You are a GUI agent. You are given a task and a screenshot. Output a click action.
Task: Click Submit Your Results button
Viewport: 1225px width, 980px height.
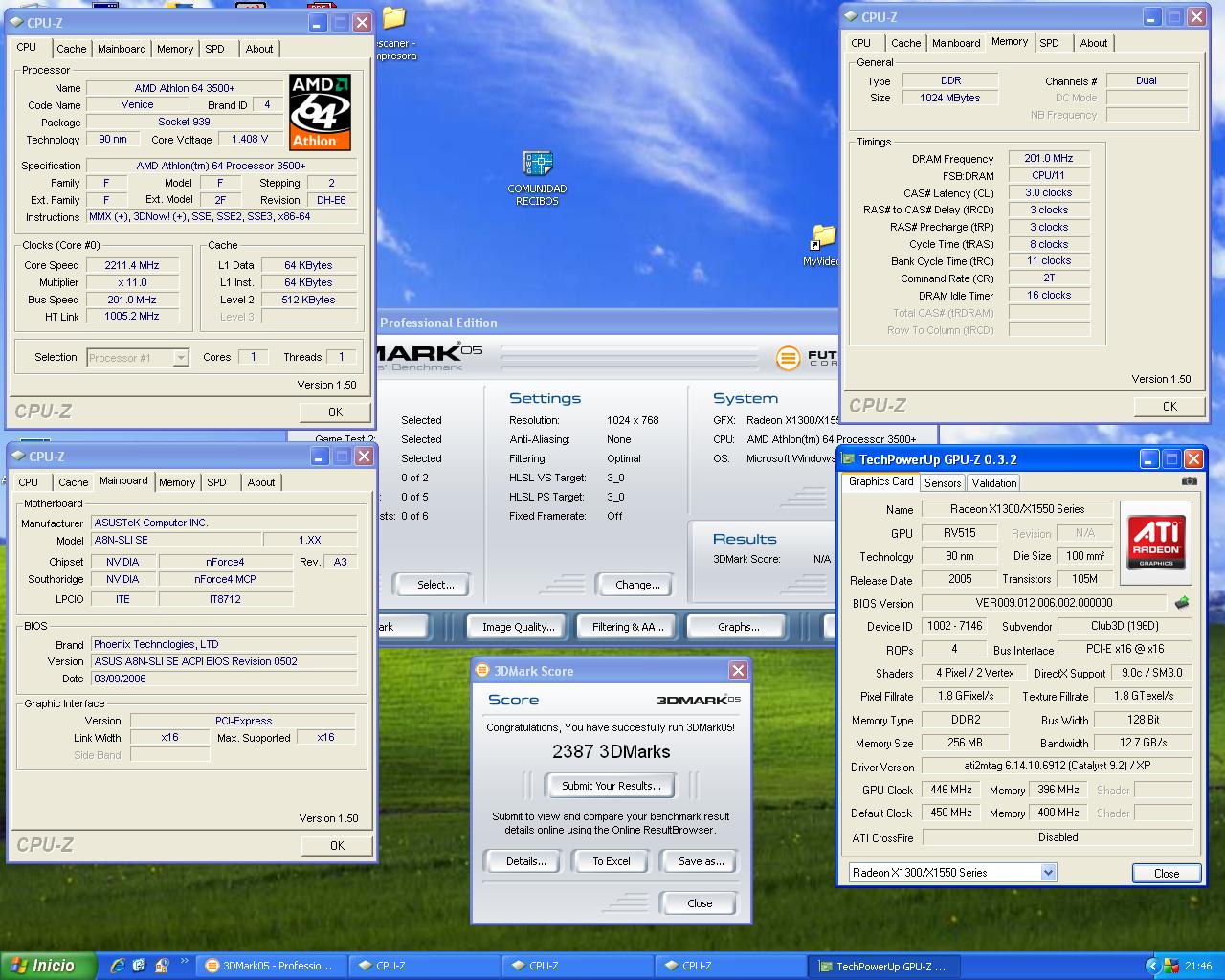tap(612, 786)
